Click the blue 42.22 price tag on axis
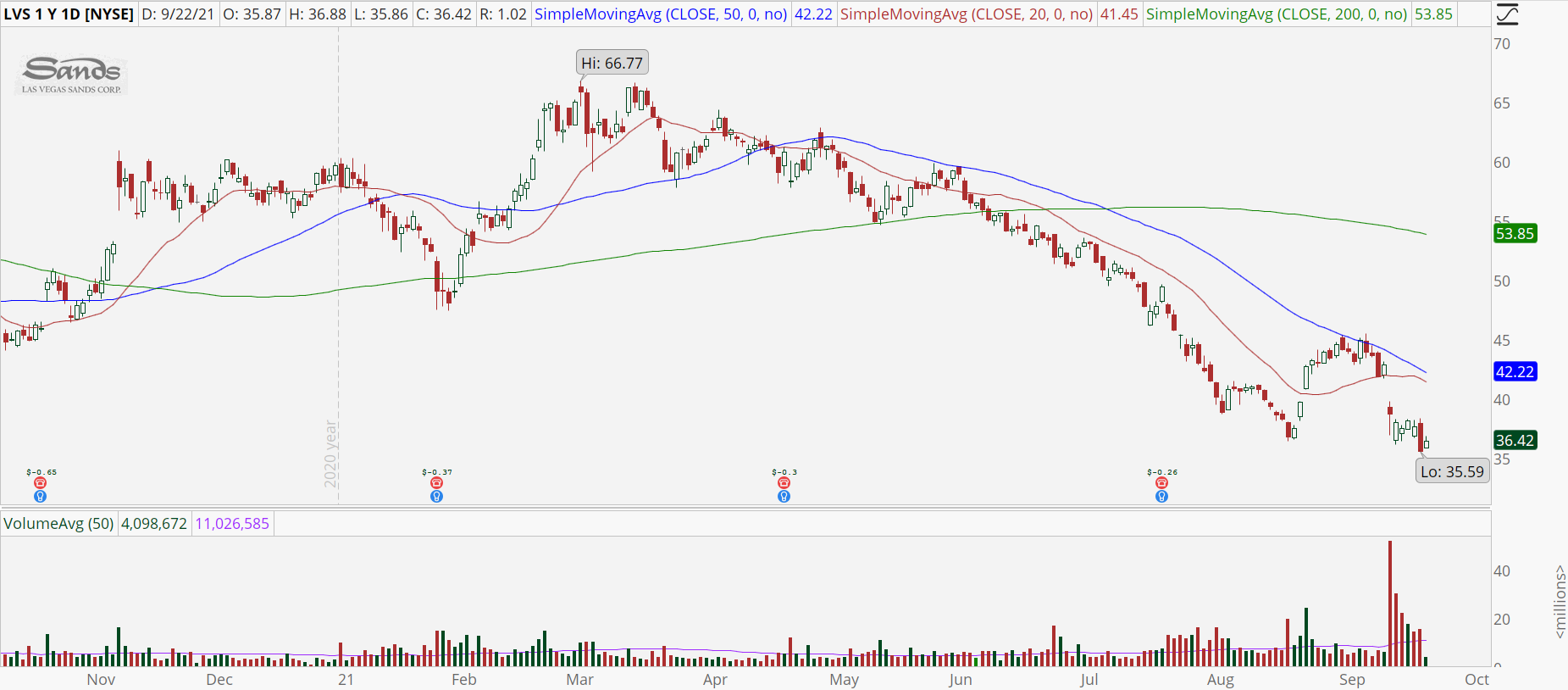The width and height of the screenshot is (1568, 690). [x=1515, y=372]
